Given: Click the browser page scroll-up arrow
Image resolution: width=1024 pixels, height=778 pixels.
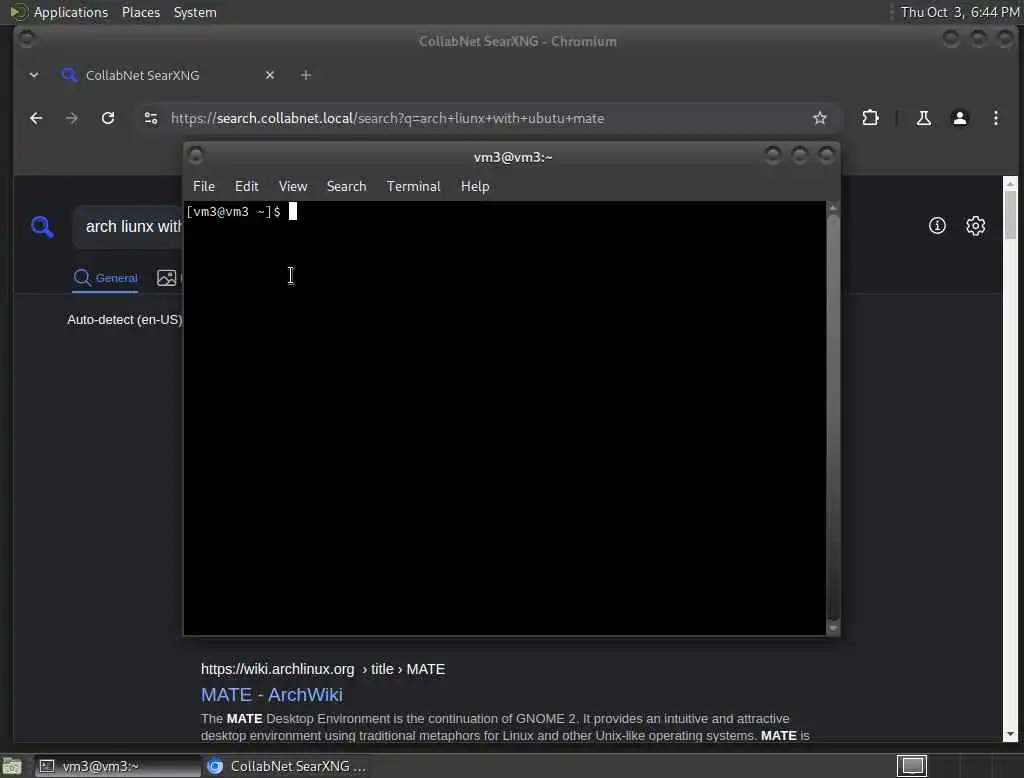Looking at the screenshot, I should click(x=1010, y=184).
